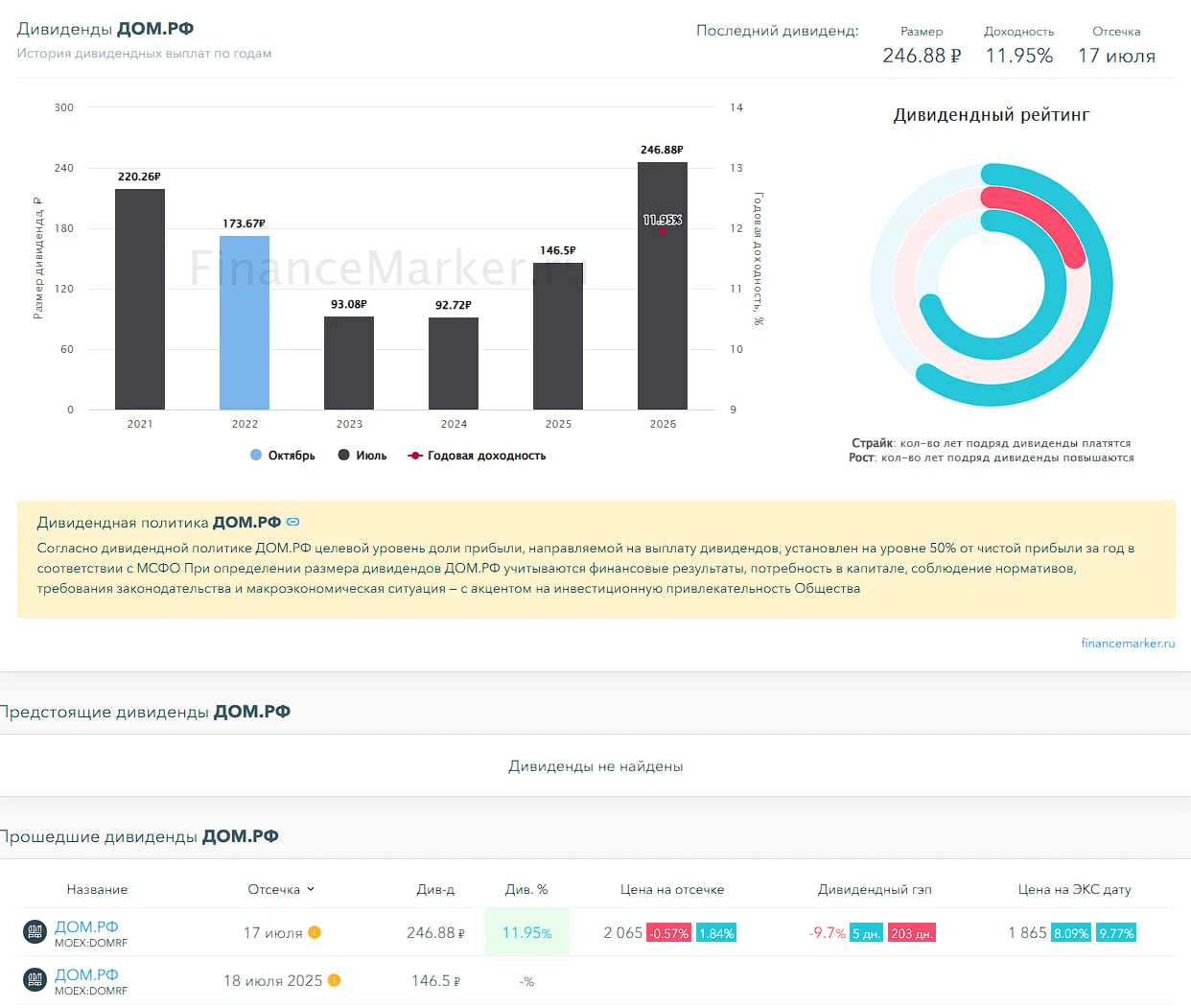Screen dimensions: 1191x1008
Task: Toggle the Октябрь series in the chart legend
Action: [x=283, y=456]
